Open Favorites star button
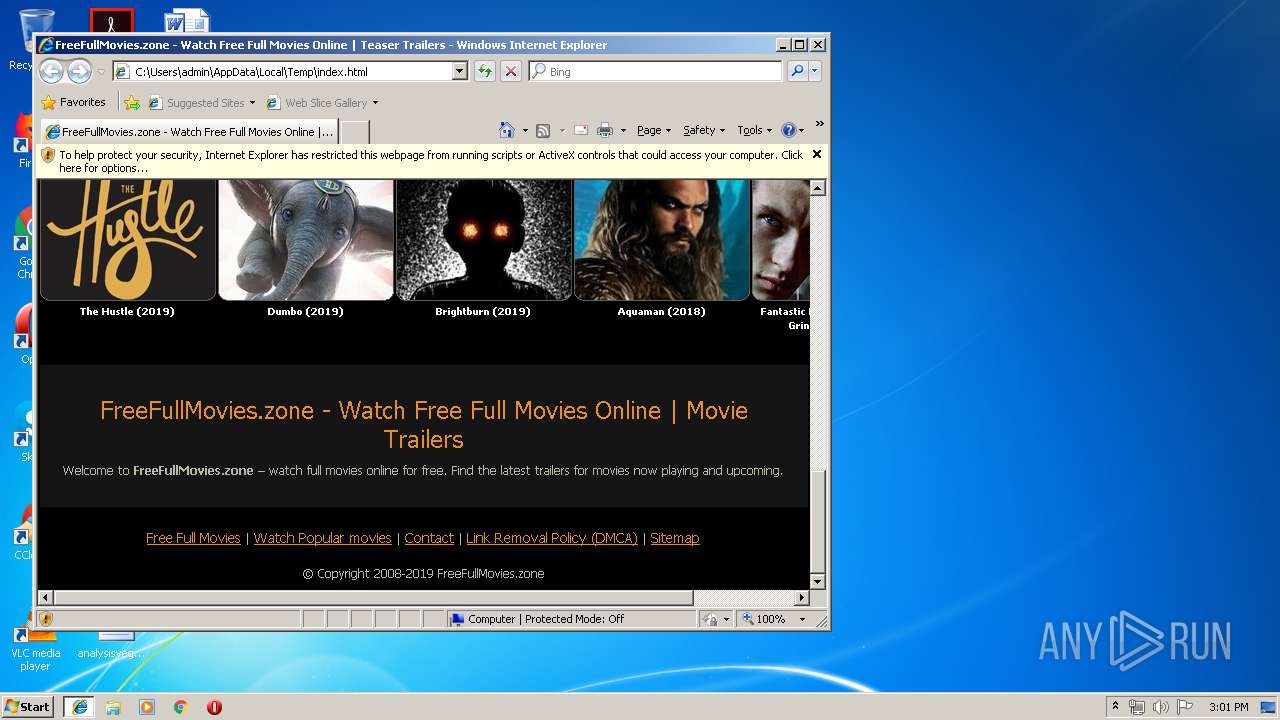Viewport: 1280px width, 720px height. [73, 102]
